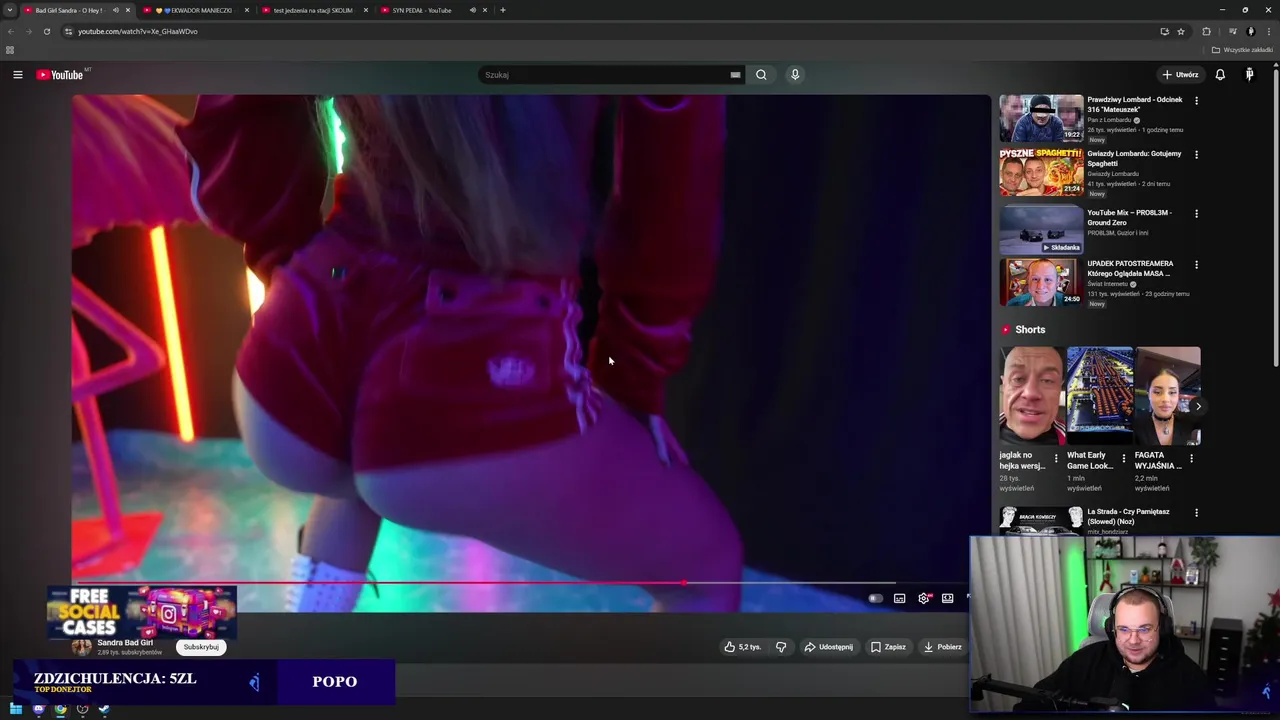Open a new browser tab
The height and width of the screenshot is (720, 1280).
502,10
